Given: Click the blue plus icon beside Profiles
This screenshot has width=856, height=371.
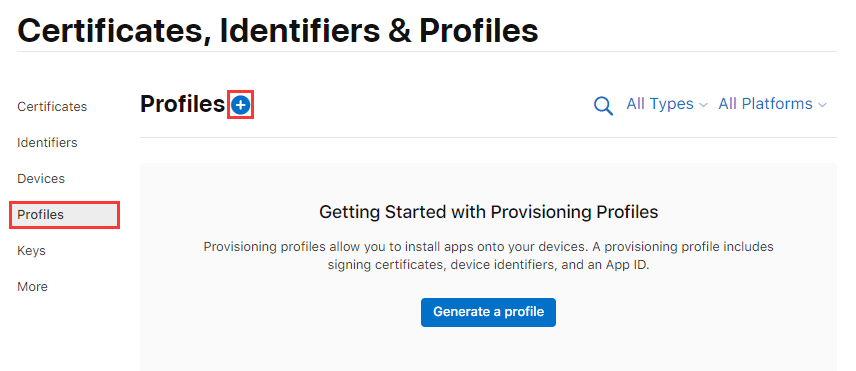Looking at the screenshot, I should [240, 105].
